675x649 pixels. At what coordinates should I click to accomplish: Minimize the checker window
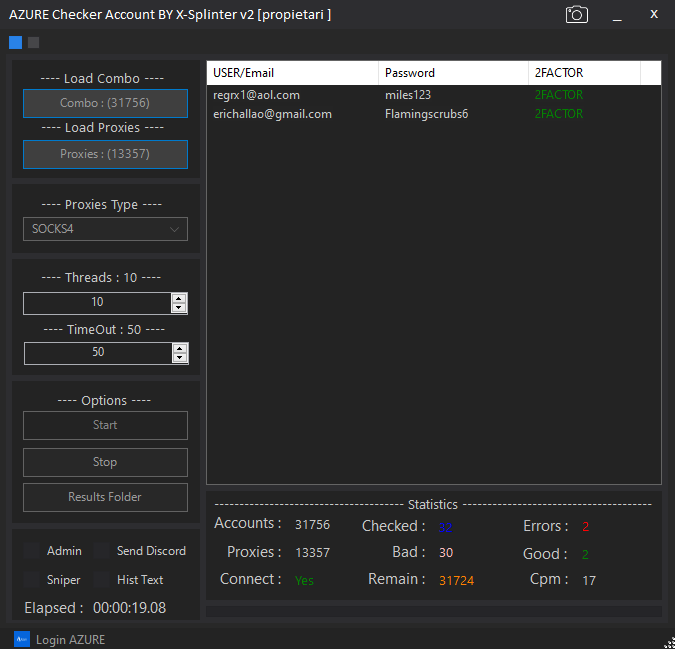pos(617,15)
